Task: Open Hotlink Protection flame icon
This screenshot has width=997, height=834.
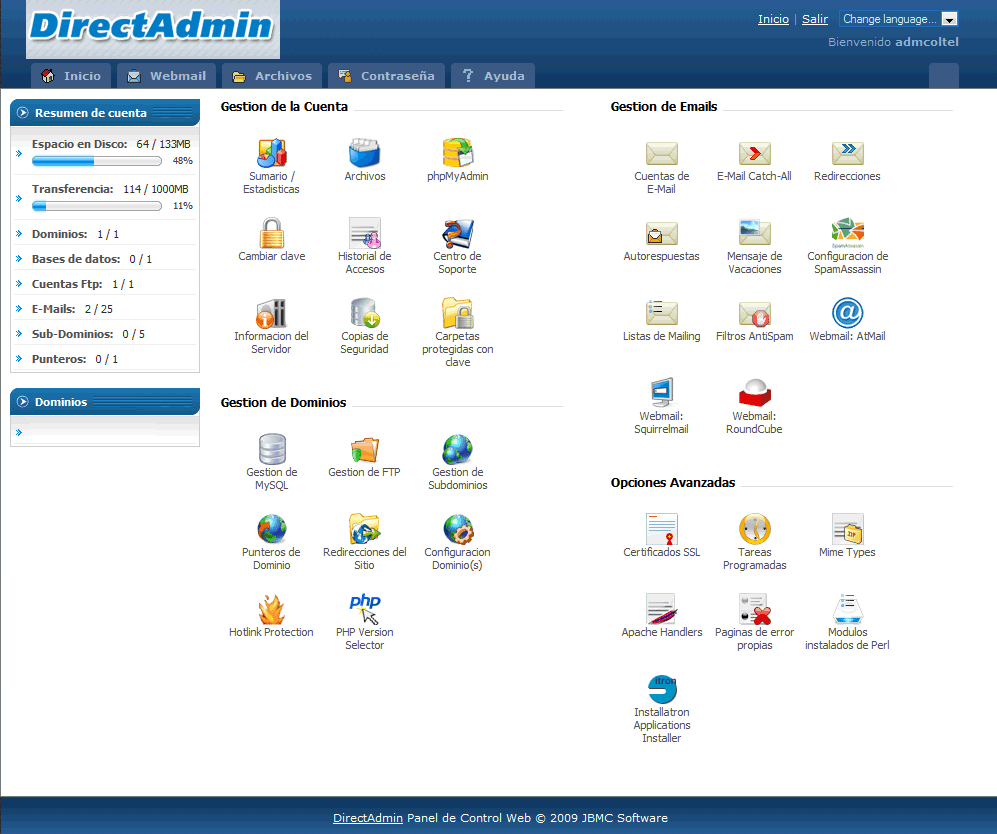Action: [x=272, y=609]
